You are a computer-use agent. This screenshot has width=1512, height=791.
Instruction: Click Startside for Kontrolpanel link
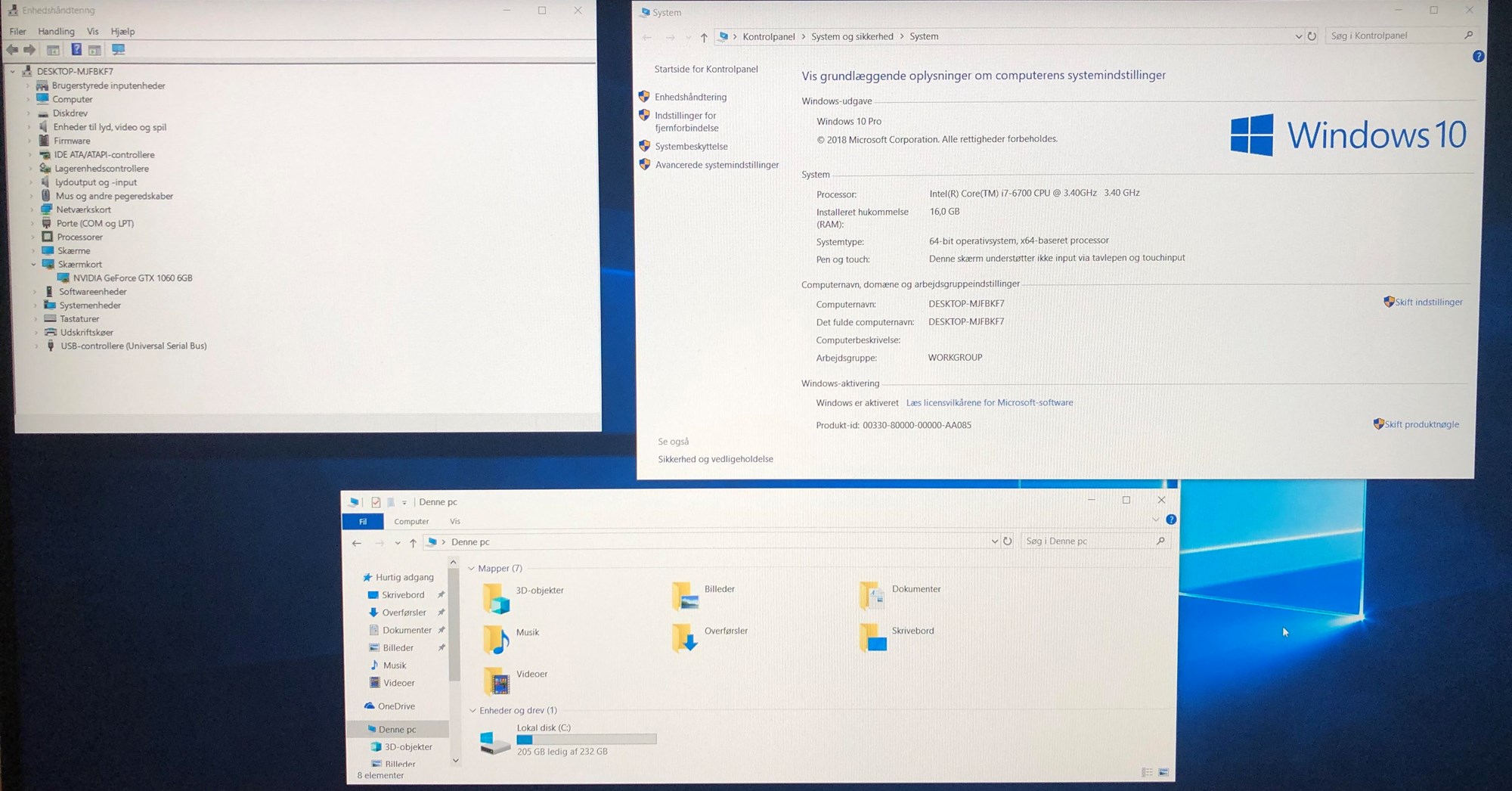pyautogui.click(x=705, y=69)
